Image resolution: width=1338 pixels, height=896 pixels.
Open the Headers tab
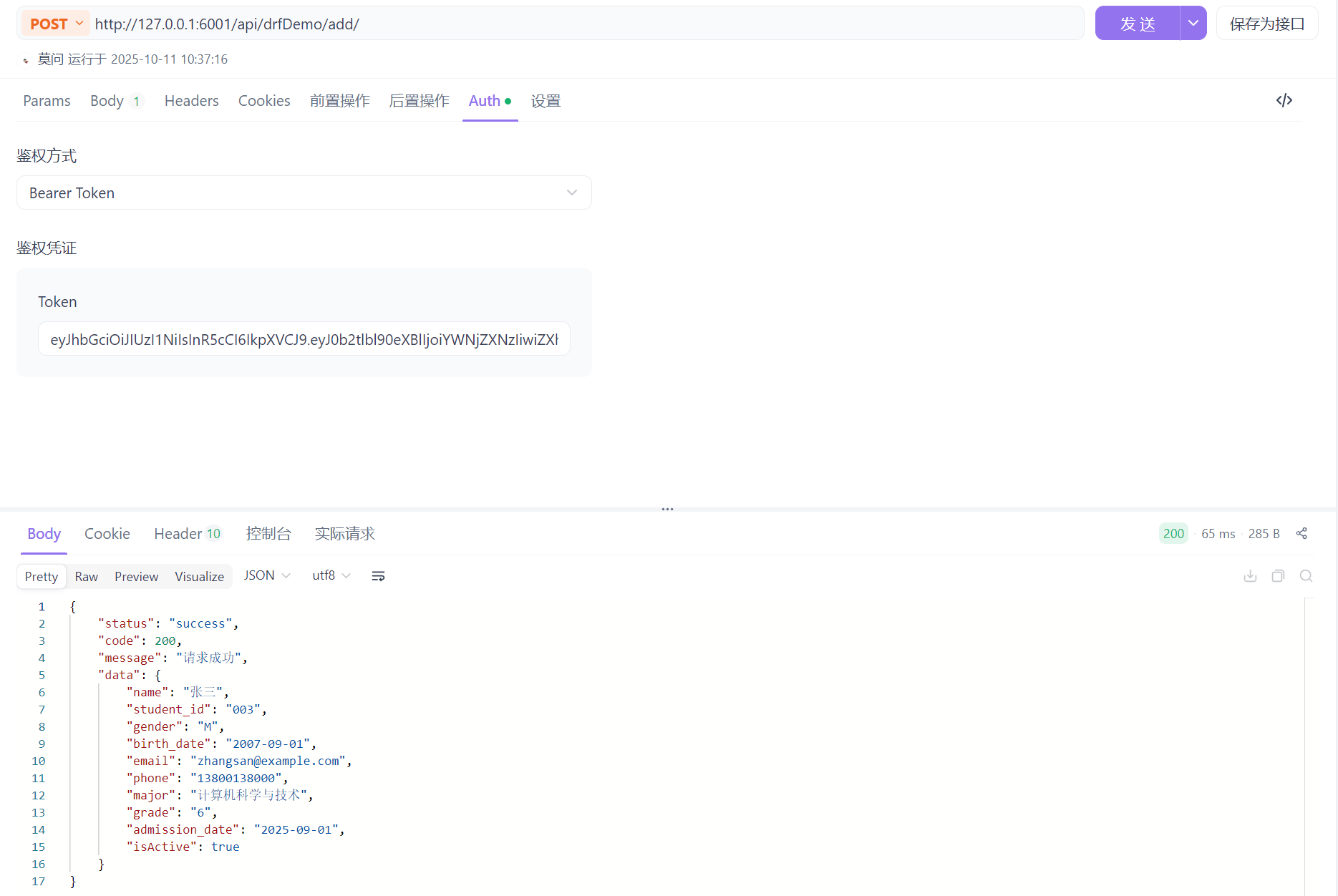coord(191,101)
